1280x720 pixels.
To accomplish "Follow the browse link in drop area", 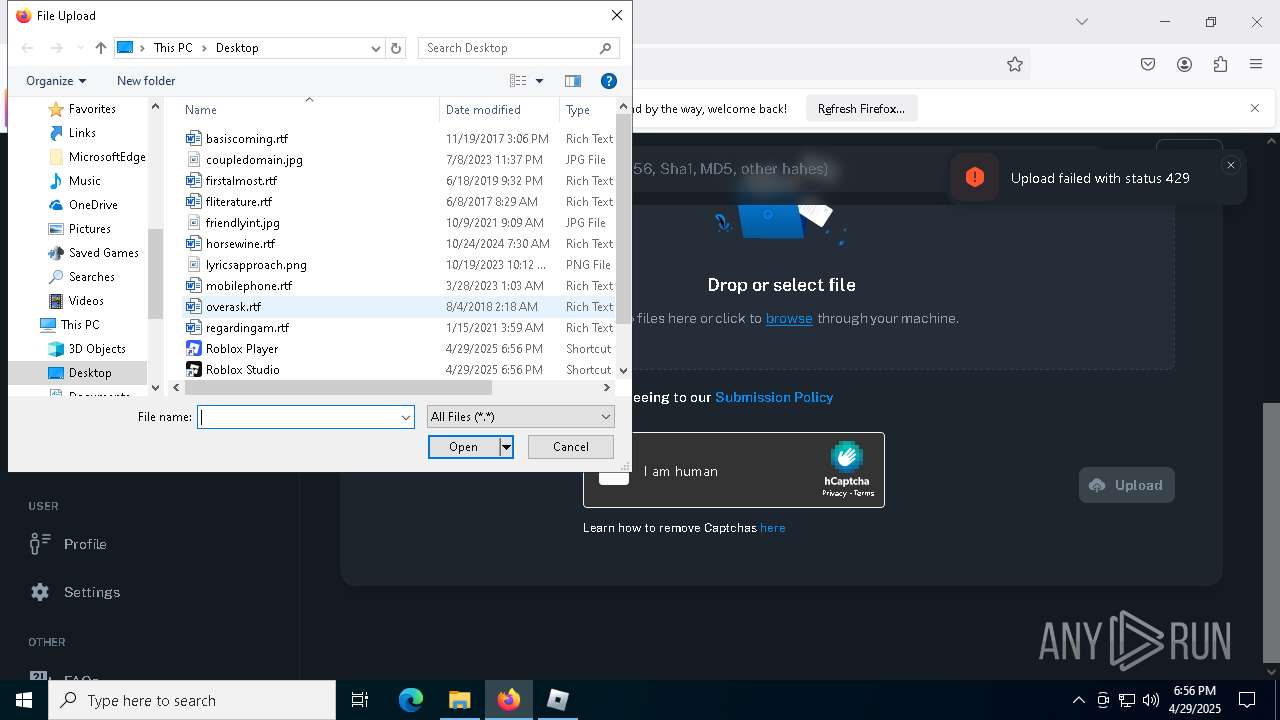I will pos(789,318).
